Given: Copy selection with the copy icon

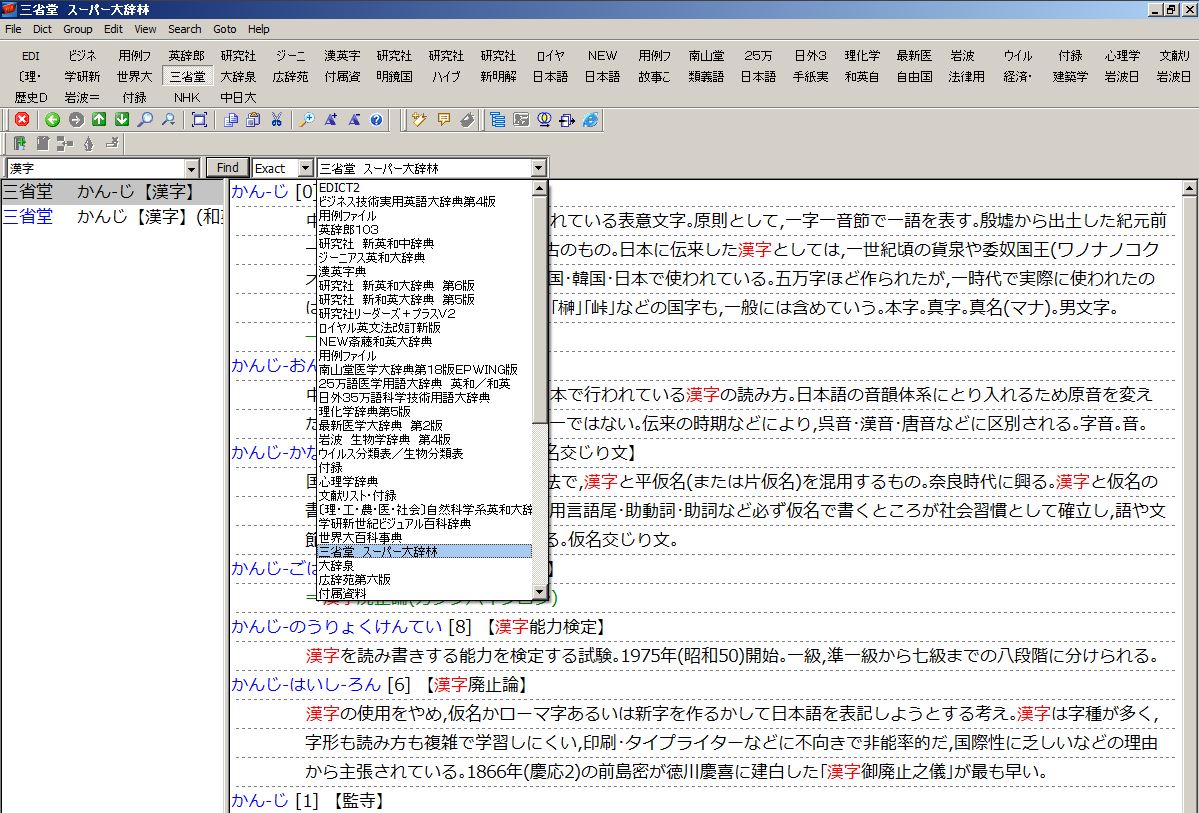Looking at the screenshot, I should tap(231, 119).
